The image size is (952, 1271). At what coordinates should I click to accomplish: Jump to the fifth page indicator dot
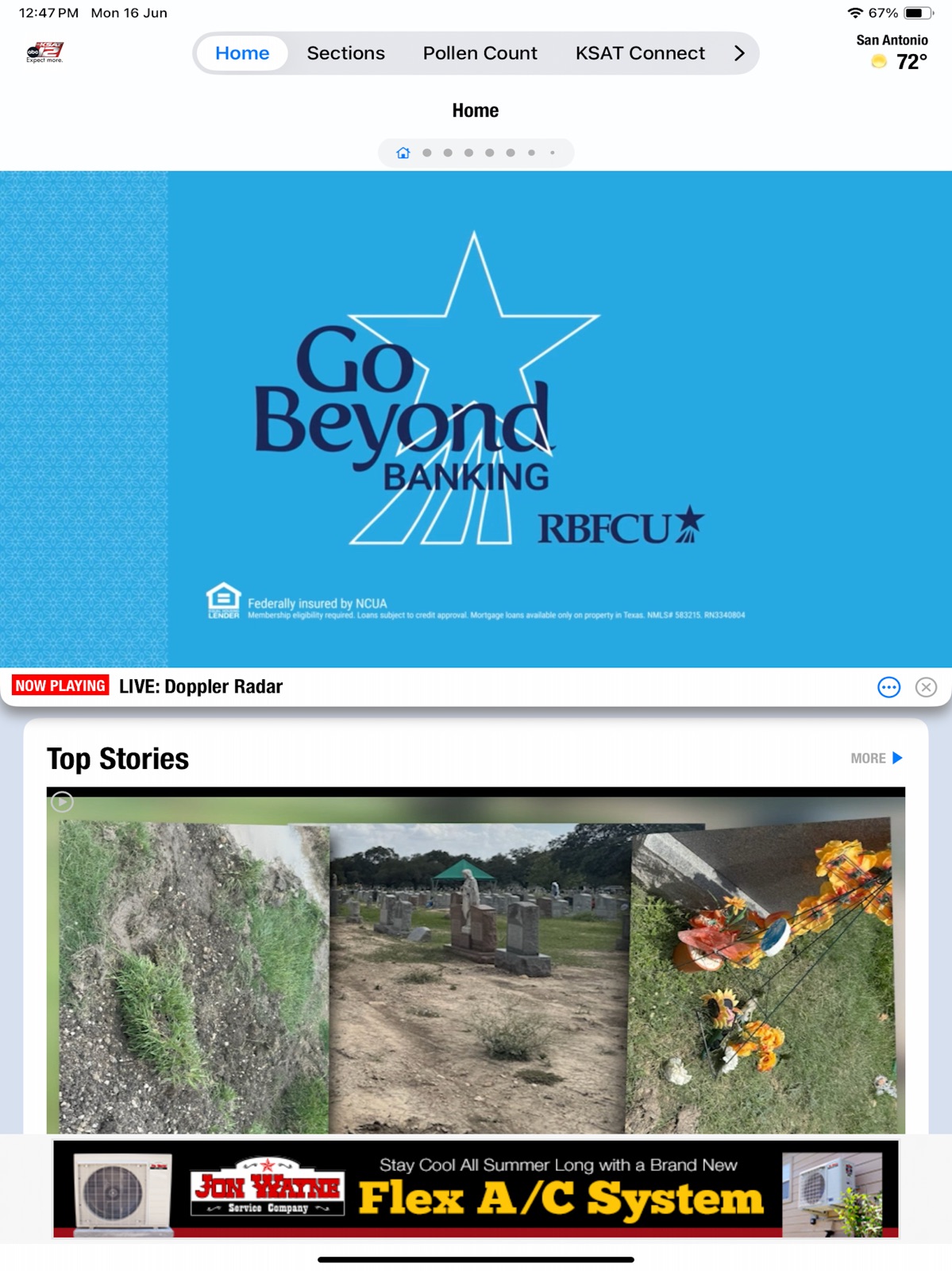pyautogui.click(x=490, y=153)
